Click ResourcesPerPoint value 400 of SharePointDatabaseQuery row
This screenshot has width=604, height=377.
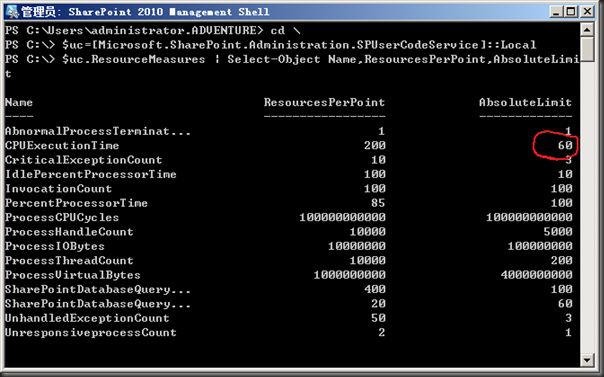375,290
